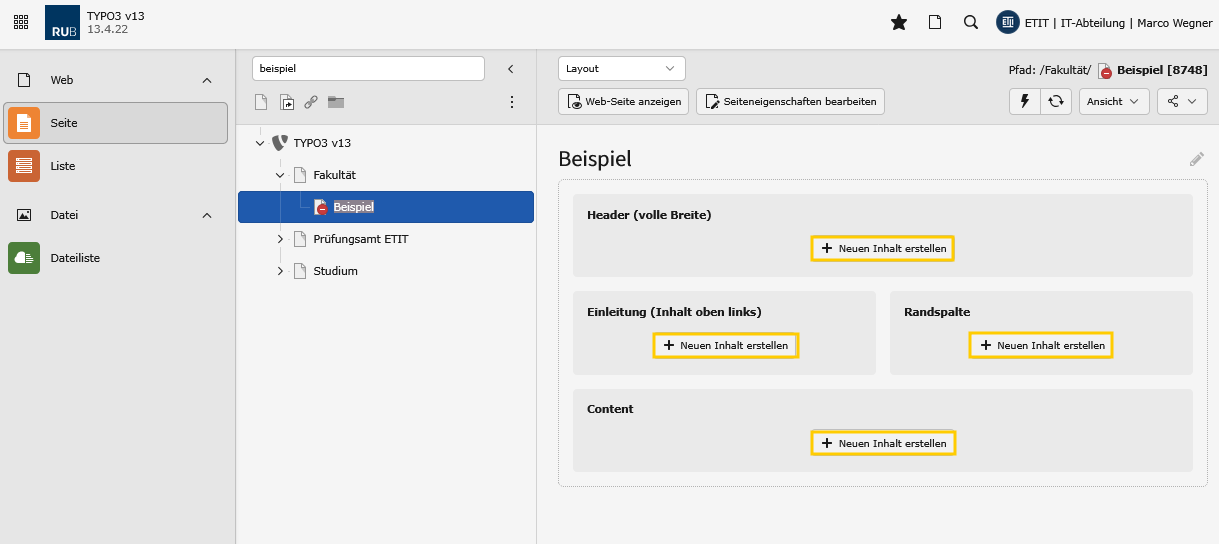
Task: Open the application grid menu
Action: click(21, 22)
